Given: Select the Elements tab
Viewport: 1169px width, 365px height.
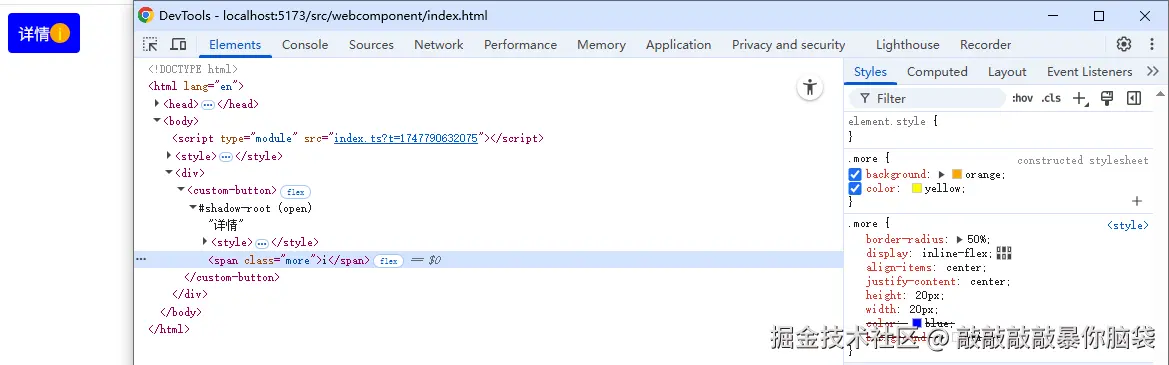Looking at the screenshot, I should 235,45.
